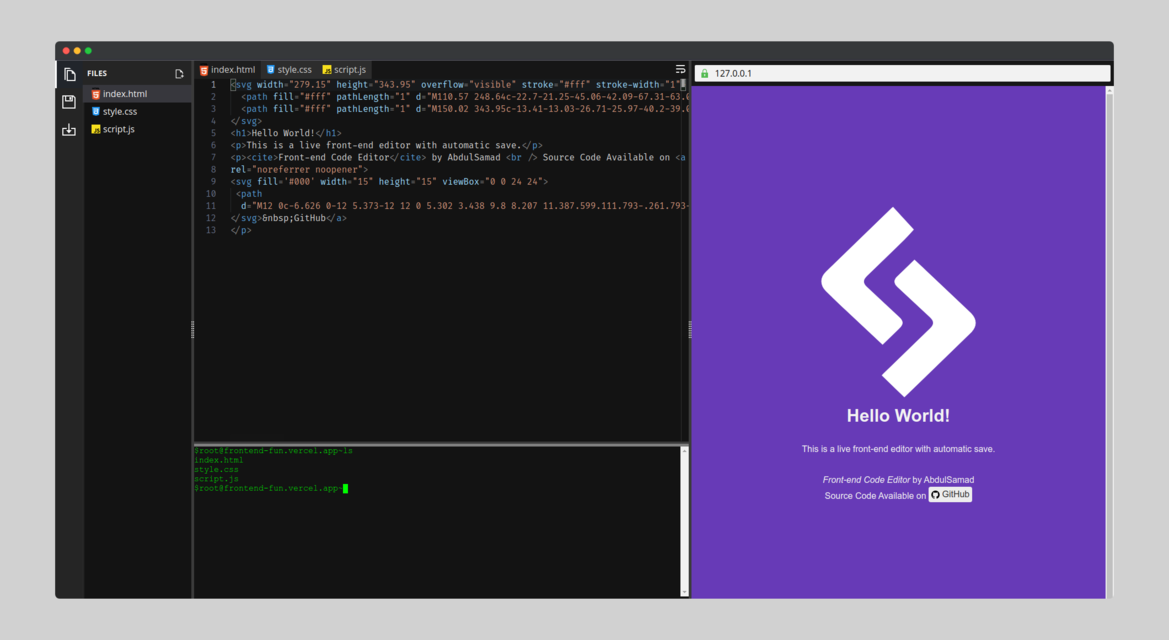
Task: Open script.js in the file list
Action: [x=138, y=129]
